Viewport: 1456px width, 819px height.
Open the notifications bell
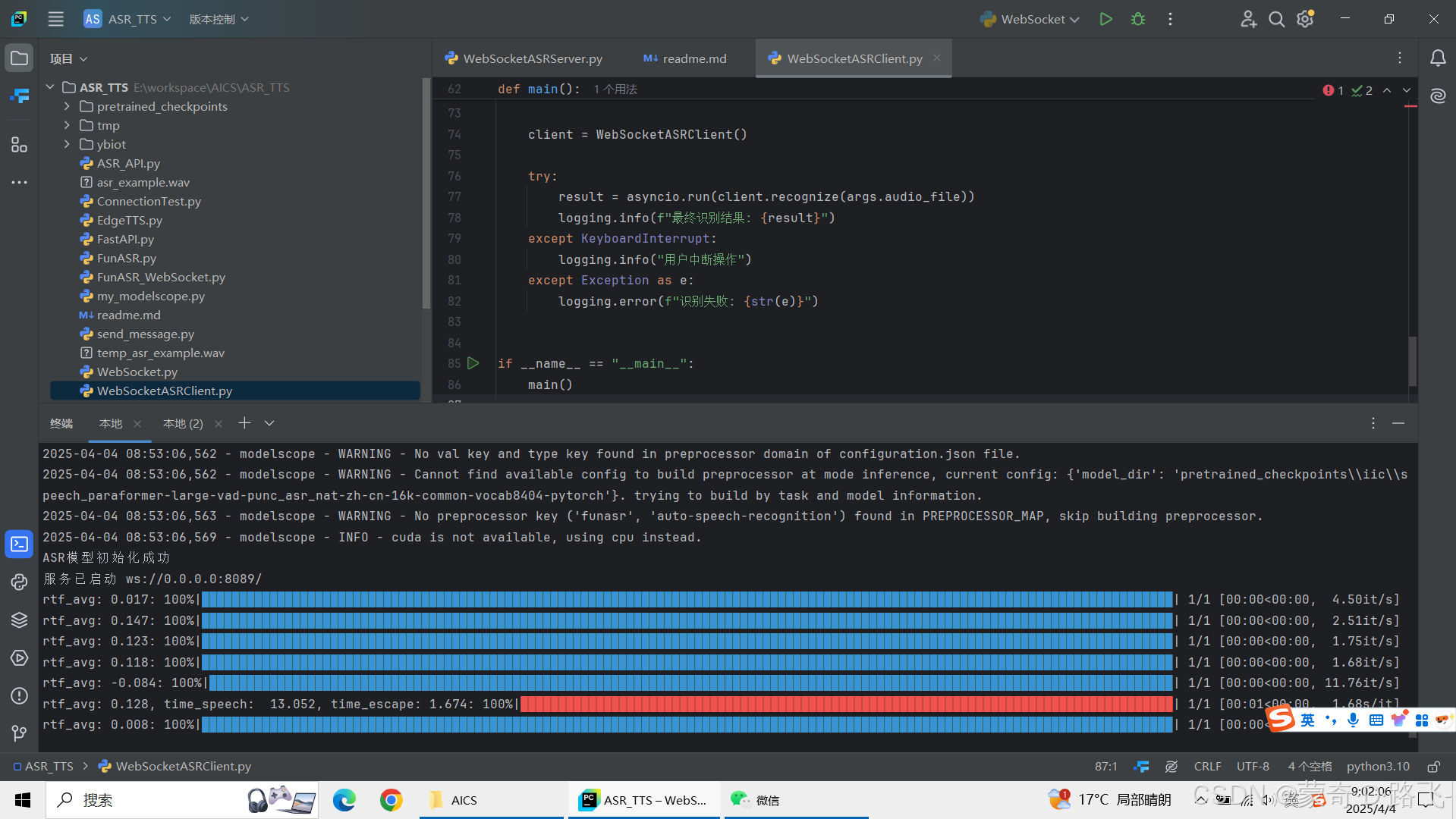(x=1438, y=58)
